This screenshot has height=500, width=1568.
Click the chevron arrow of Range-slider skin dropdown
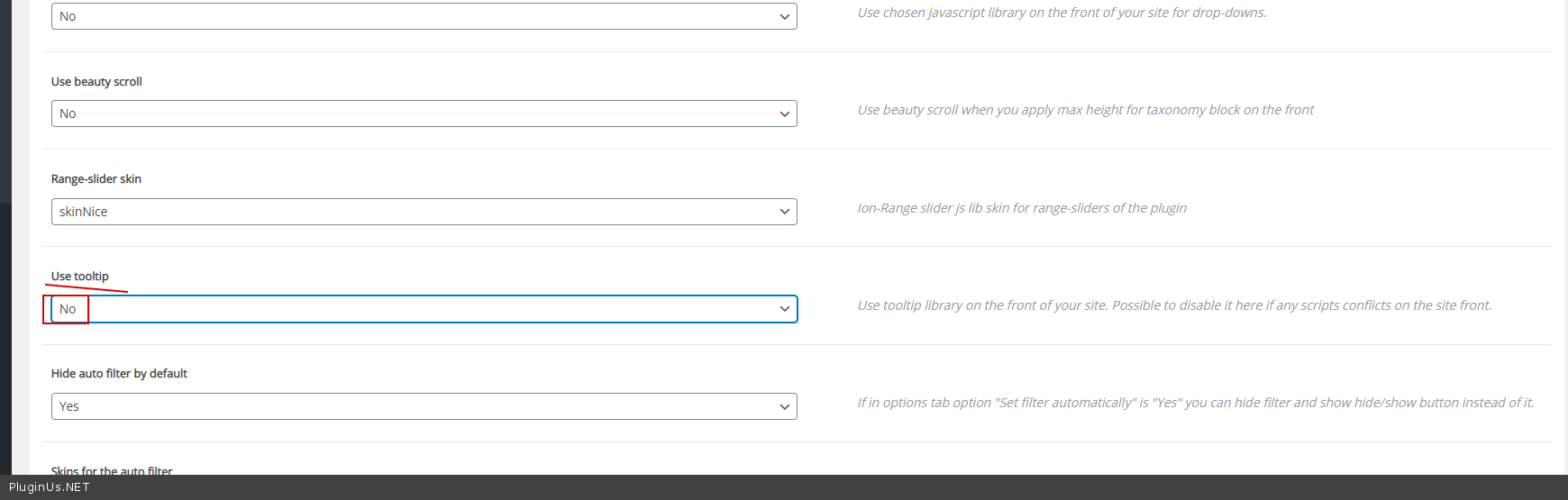point(784,212)
